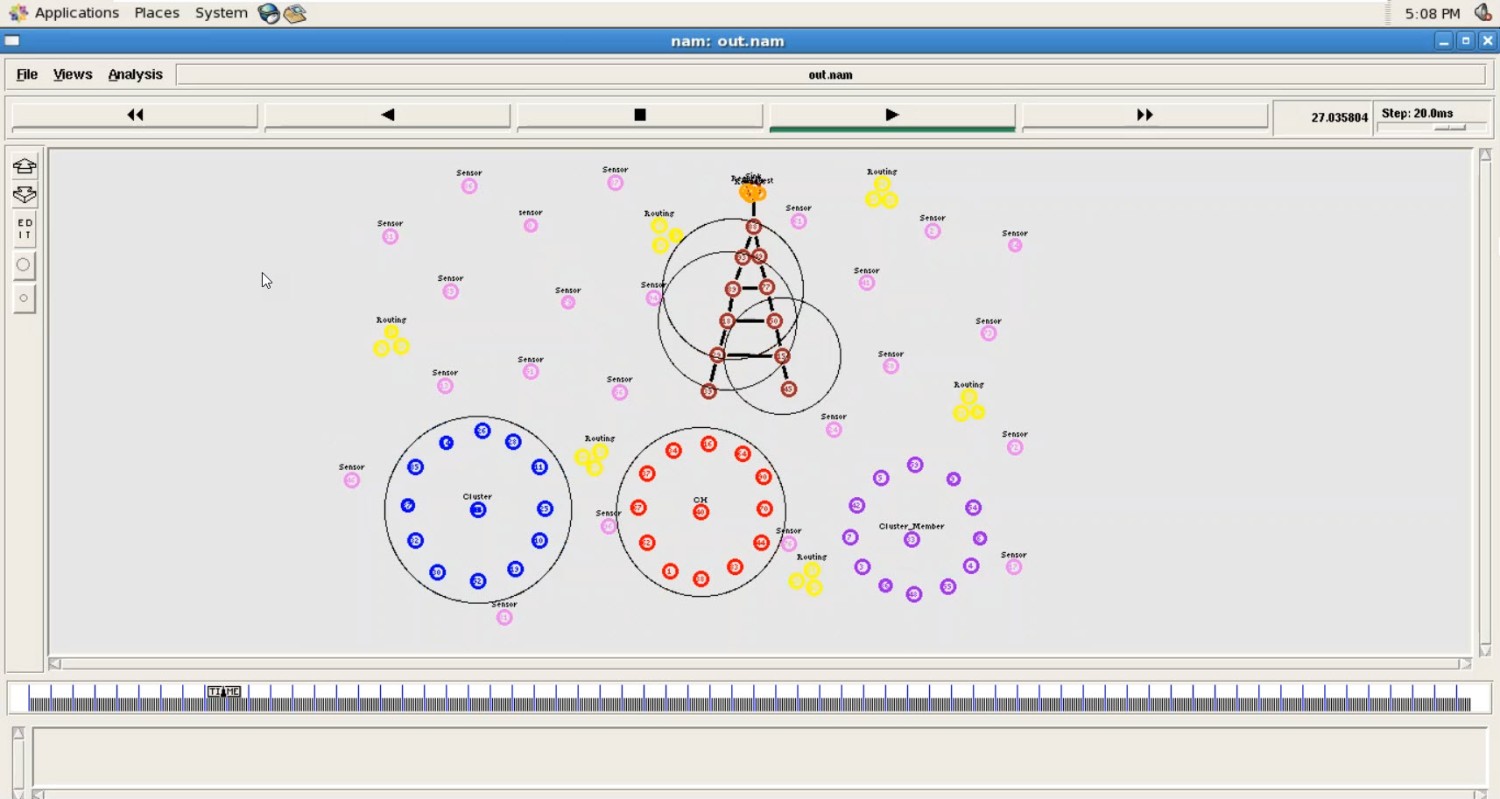Open the Analysis menu
The height and width of the screenshot is (799, 1500).
tap(135, 74)
